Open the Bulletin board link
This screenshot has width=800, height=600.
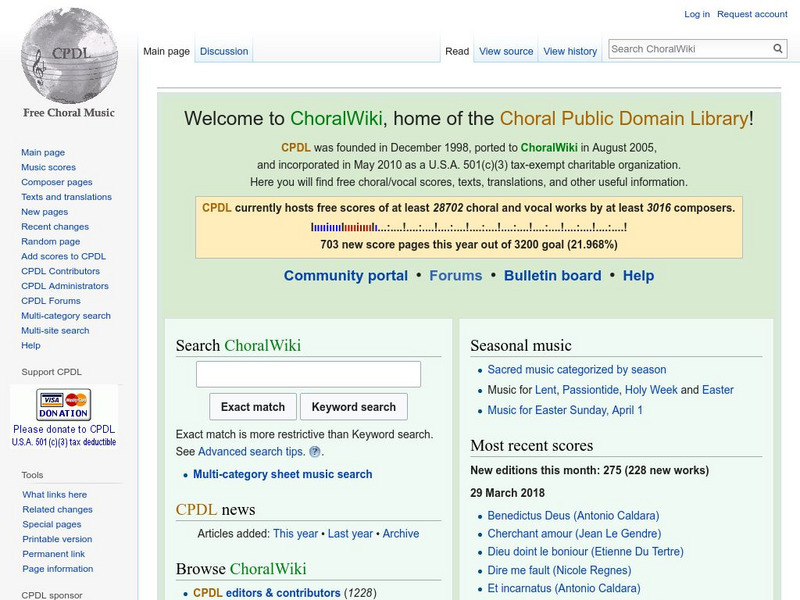click(553, 276)
